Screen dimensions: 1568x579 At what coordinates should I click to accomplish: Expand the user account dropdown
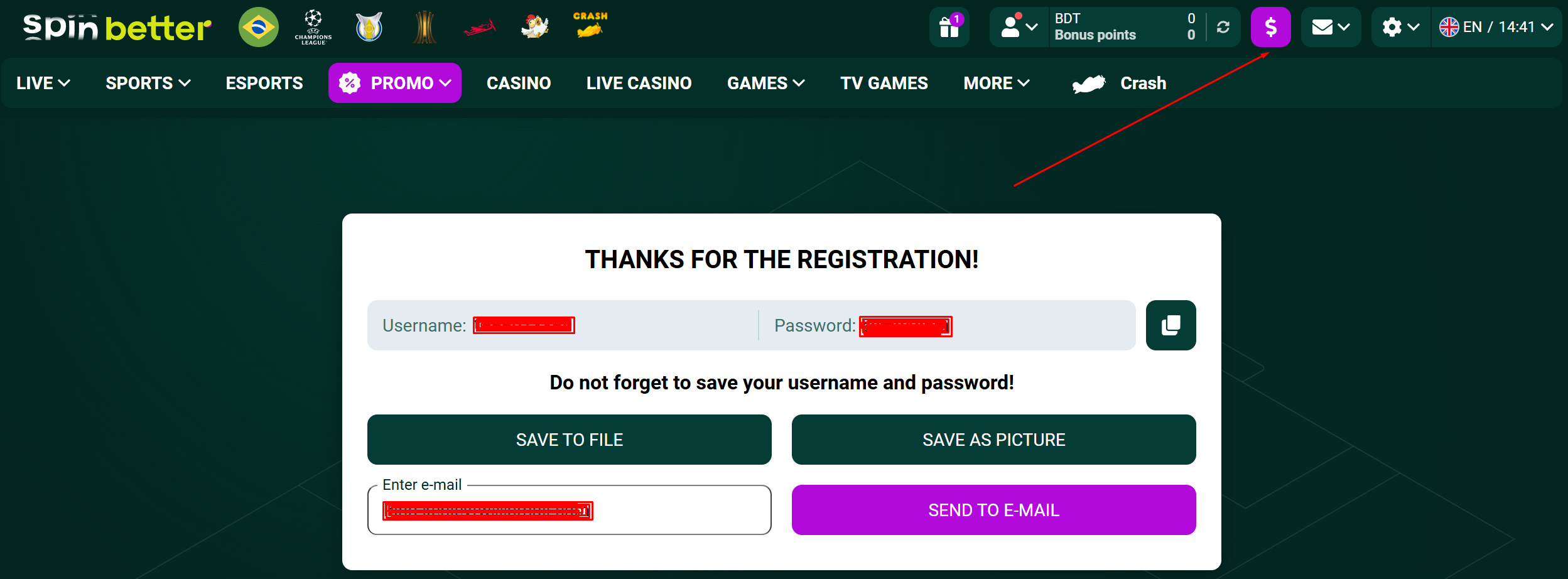coord(1019,27)
